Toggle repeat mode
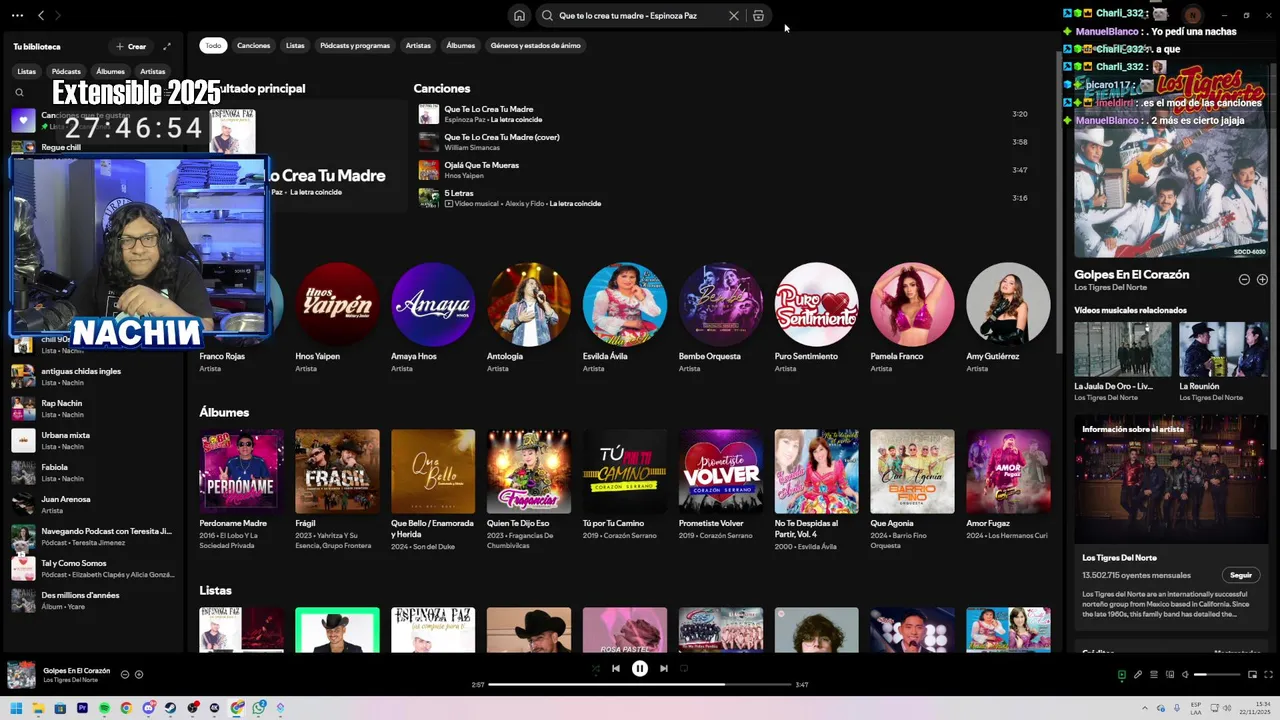Viewport: 1280px width, 720px height. click(x=684, y=668)
